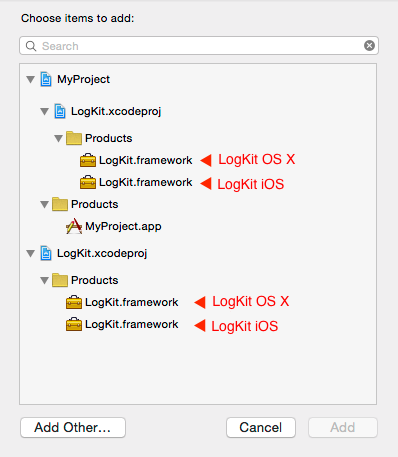Collapse Products triangle under top-level LogKit.xcodeproj
Viewport: 398px width, 457px height.
(45, 280)
